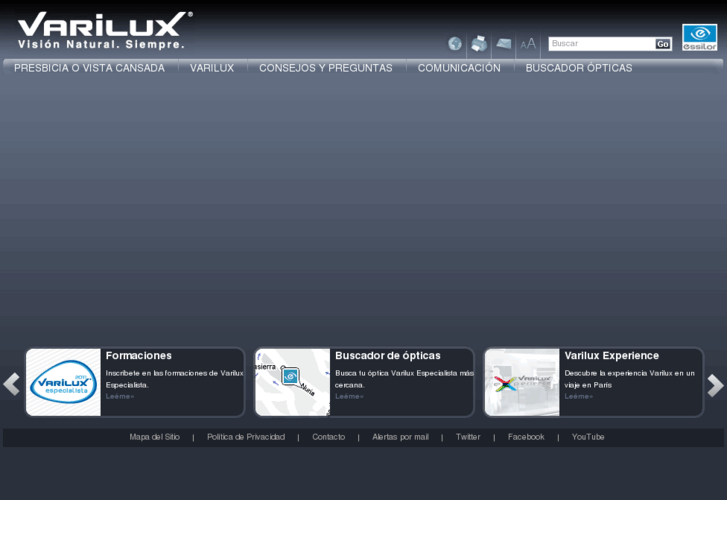Screen dimensions: 727x545
Task: Click Leérne link under Varilux Experience
Action: tap(578, 396)
